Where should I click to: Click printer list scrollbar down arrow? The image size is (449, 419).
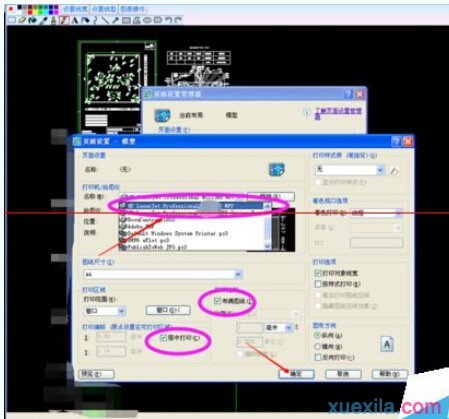click(268, 246)
